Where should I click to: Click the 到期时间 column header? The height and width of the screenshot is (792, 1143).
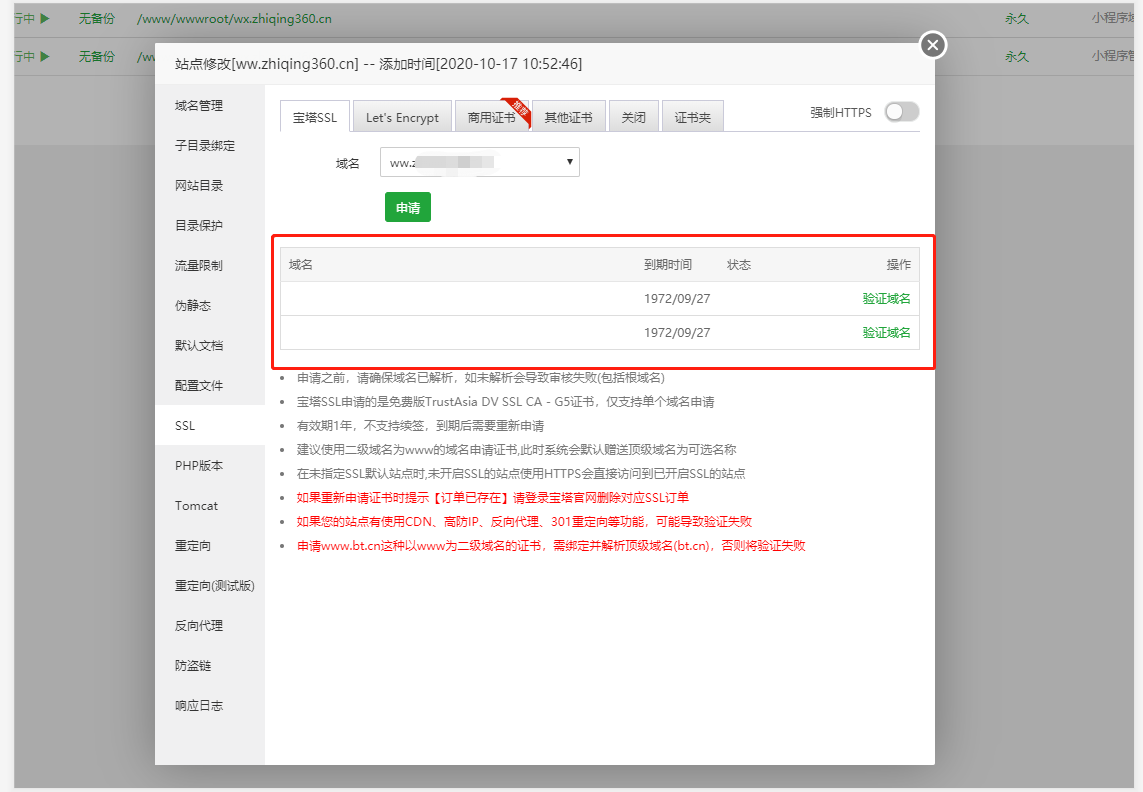pyautogui.click(x=668, y=265)
